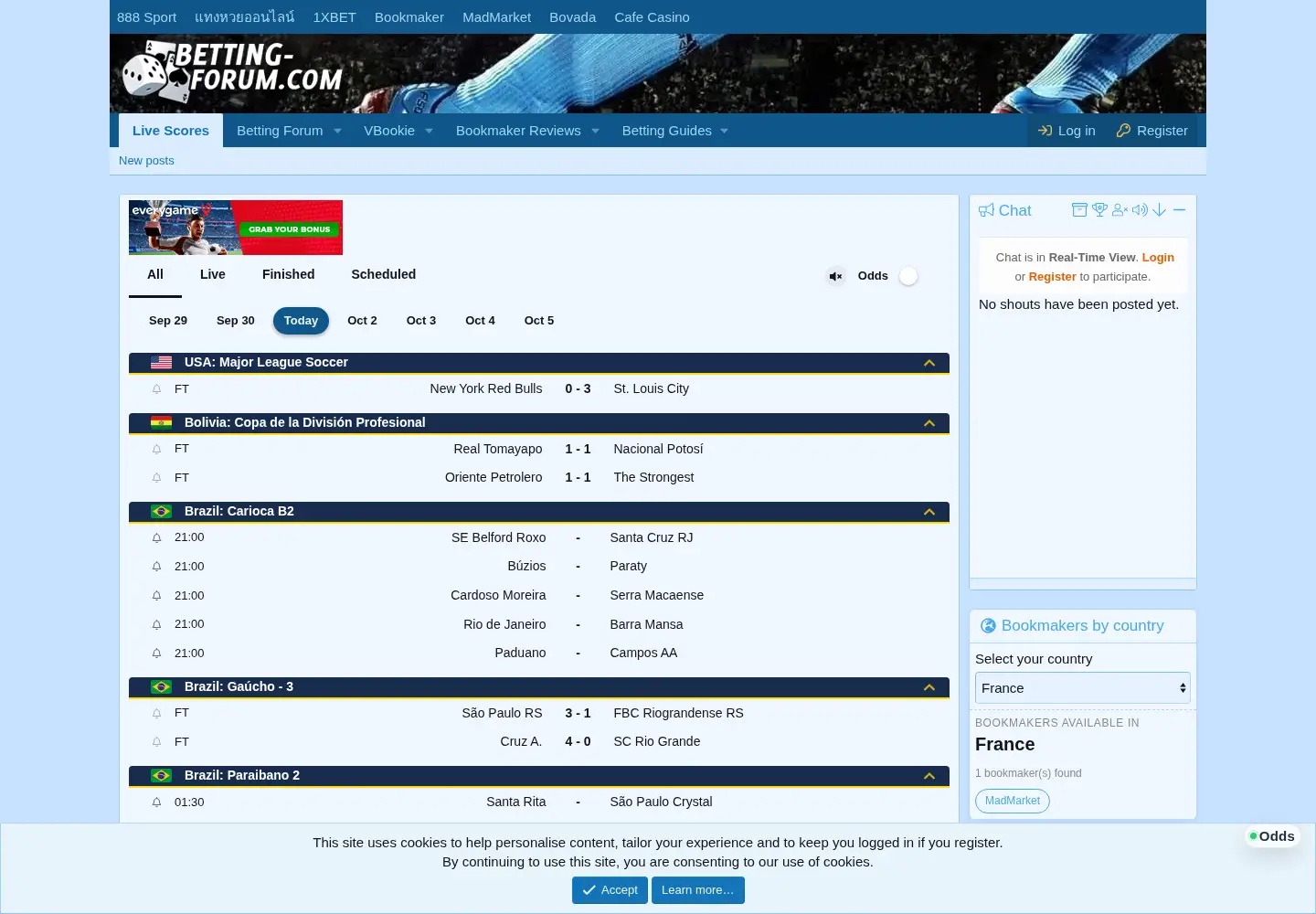Open the country select dropdown showing France
The width and height of the screenshot is (1316, 914).
1082,688
